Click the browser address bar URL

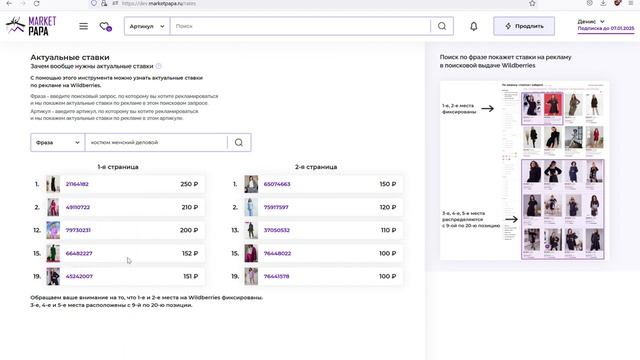click(159, 3)
